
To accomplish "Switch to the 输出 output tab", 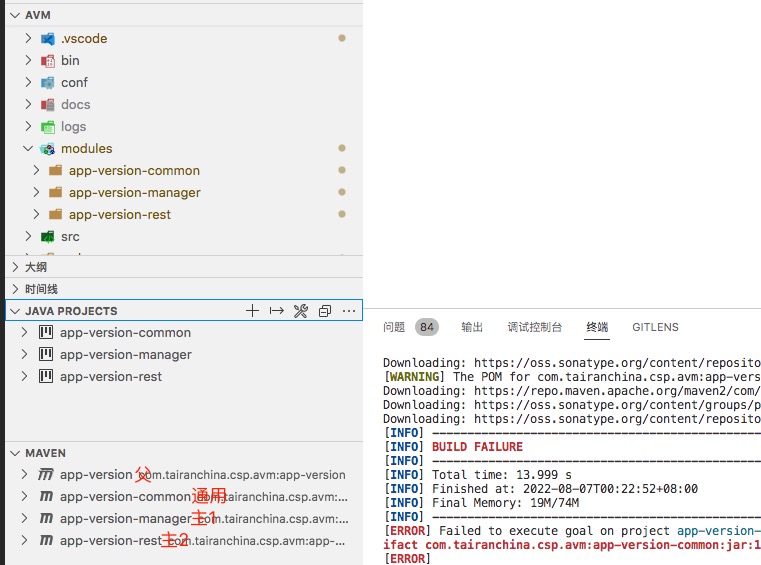I will [x=472, y=327].
